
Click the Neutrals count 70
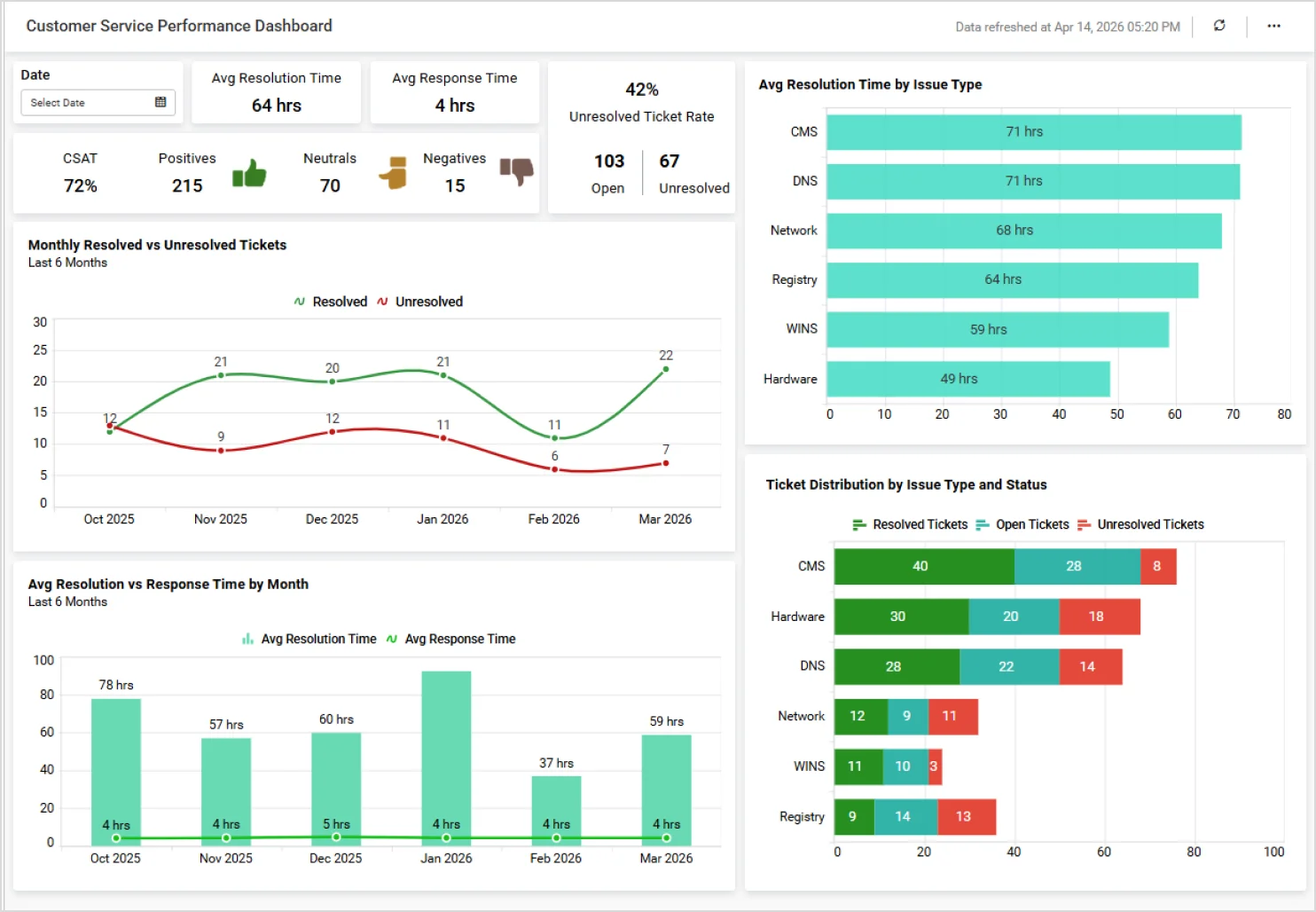coord(330,185)
